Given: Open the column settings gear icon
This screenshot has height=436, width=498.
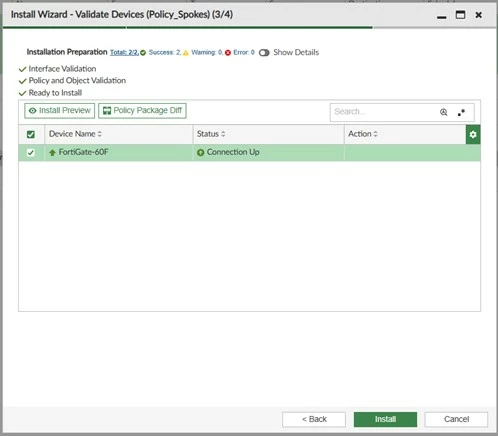Looking at the screenshot, I should (x=473, y=134).
